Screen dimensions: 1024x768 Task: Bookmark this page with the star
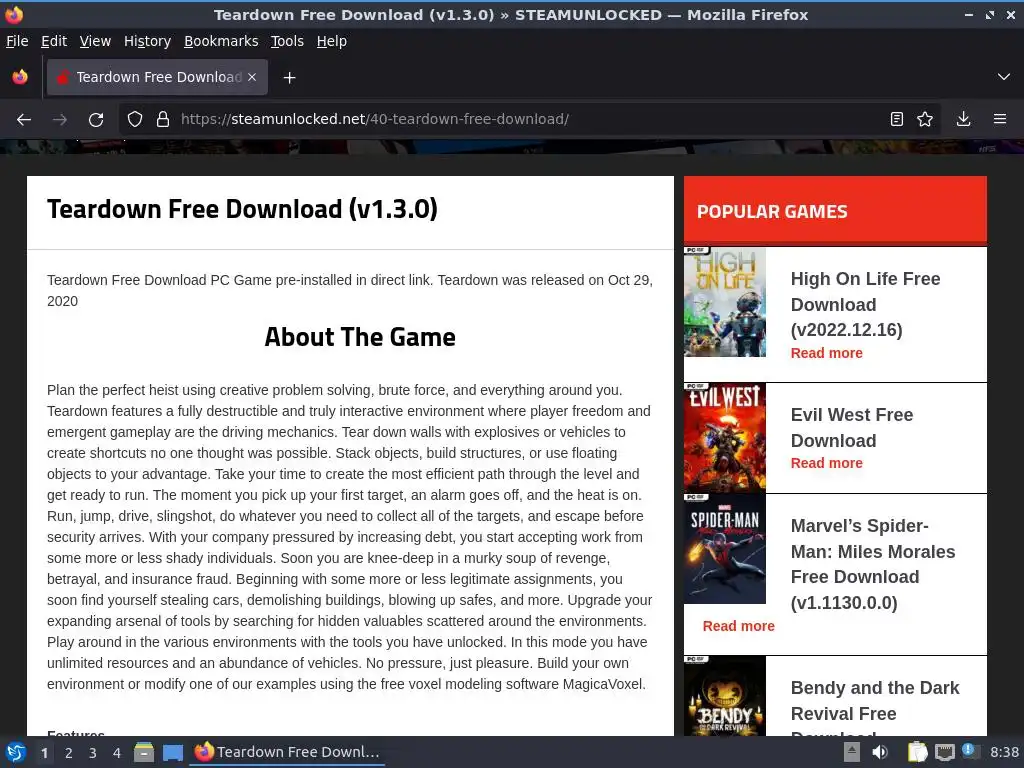(x=925, y=119)
